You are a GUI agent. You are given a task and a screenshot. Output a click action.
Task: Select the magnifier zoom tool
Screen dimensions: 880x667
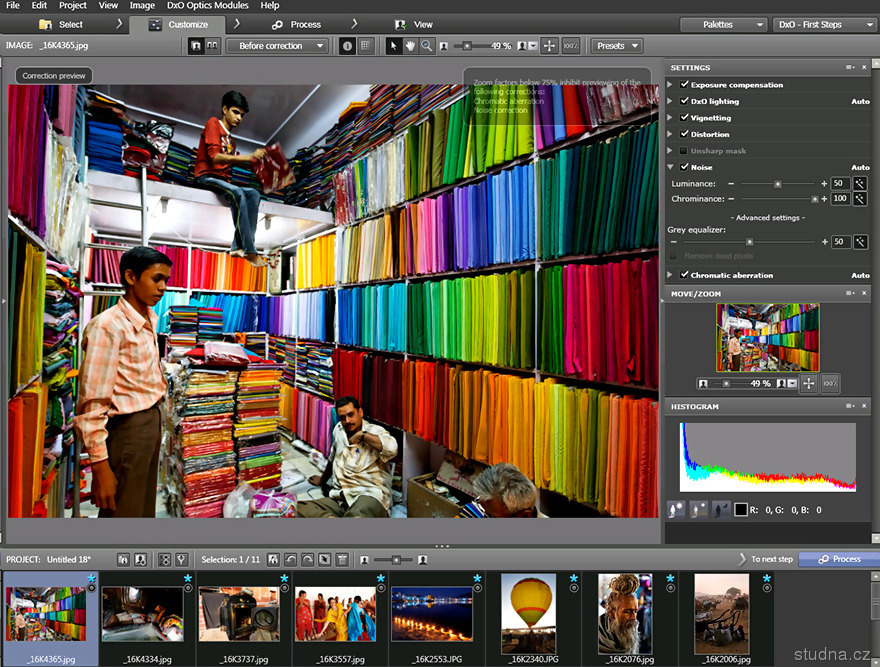pos(426,46)
